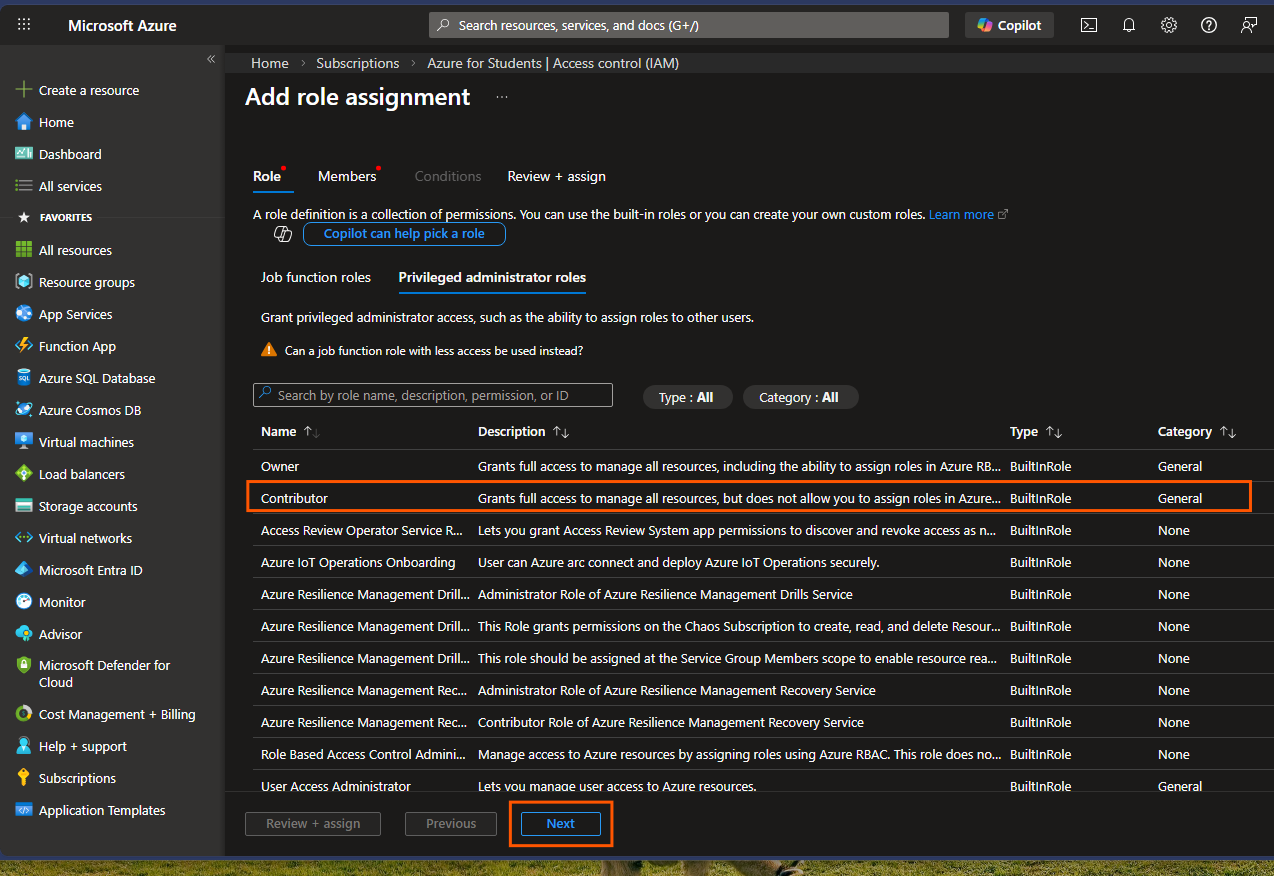This screenshot has height=876, width=1274.
Task: Open the feedback icon in top bar
Action: [x=1249, y=25]
